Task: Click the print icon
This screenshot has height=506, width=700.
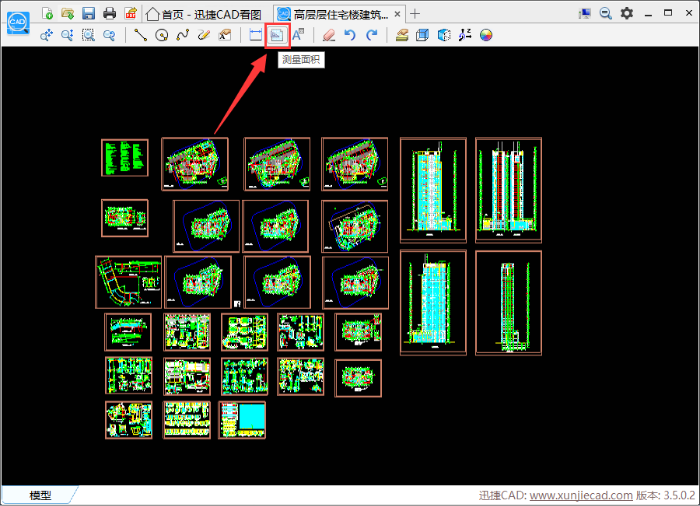Action: (x=109, y=13)
